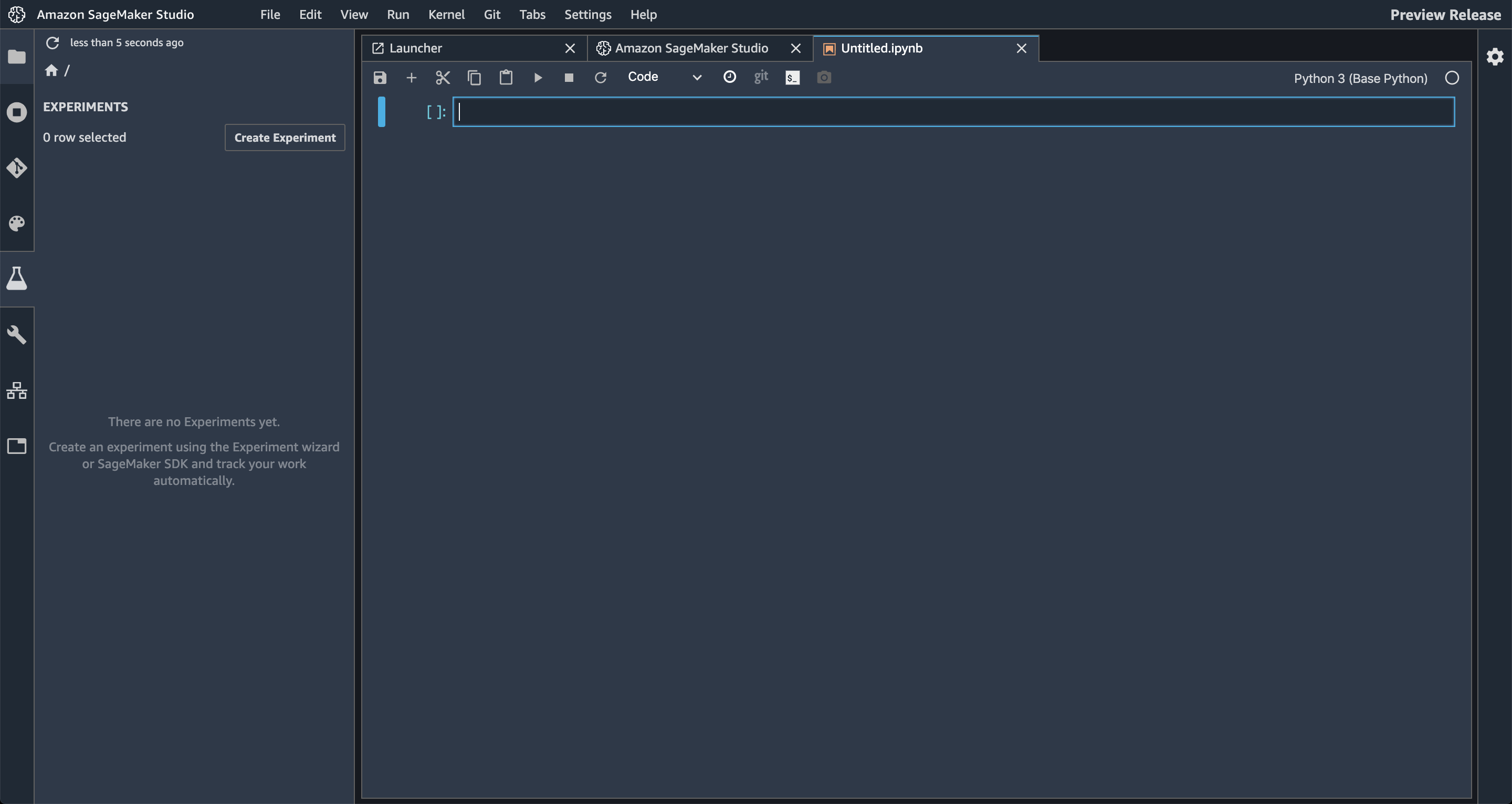Click the EXPERIMENTS panel heading
Screen dimensions: 1512x804
coord(85,107)
